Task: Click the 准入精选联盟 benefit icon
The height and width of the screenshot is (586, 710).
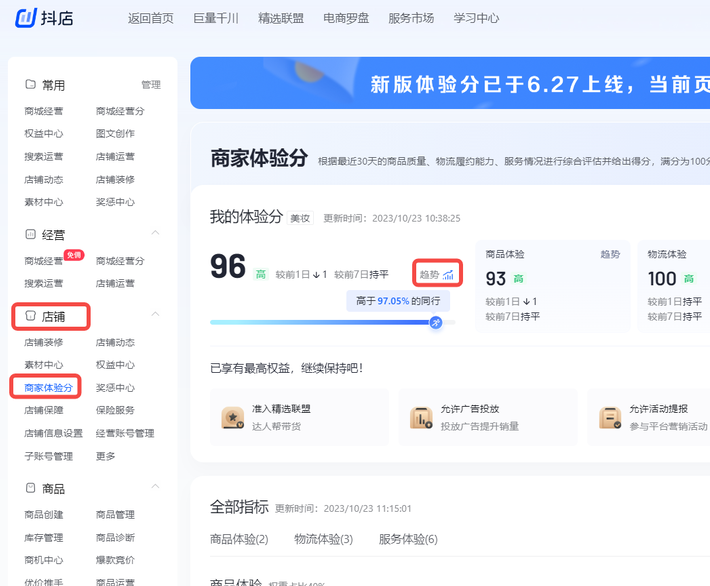Action: point(233,417)
